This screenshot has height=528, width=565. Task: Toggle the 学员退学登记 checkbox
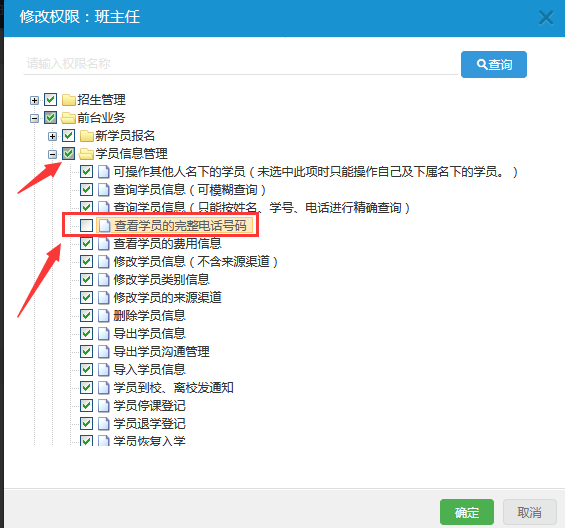click(86, 424)
